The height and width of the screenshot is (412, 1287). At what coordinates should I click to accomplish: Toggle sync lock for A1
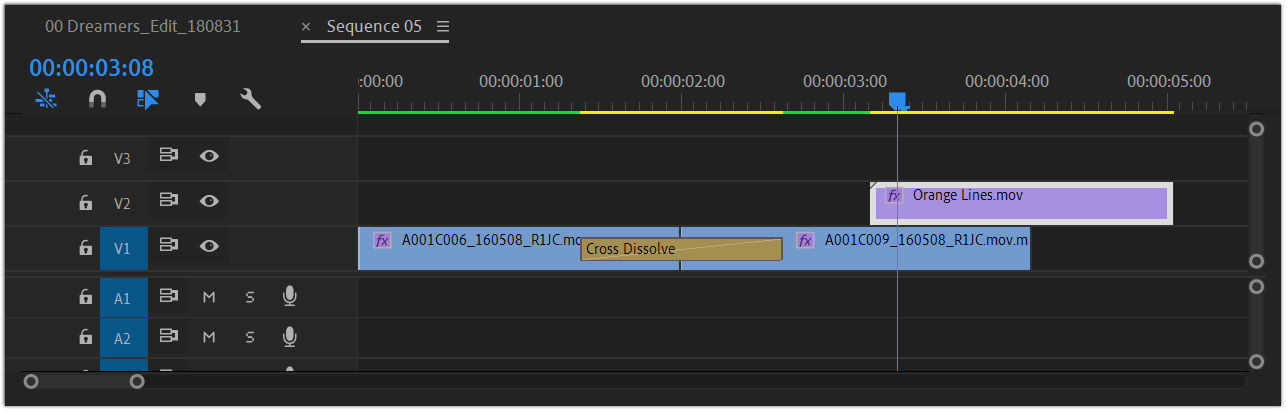pyautogui.click(x=169, y=296)
